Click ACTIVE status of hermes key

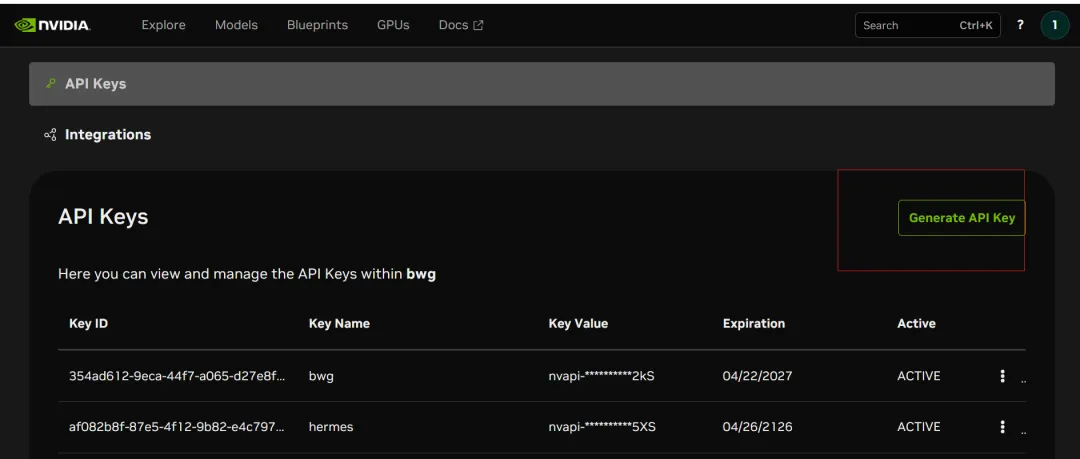(919, 427)
